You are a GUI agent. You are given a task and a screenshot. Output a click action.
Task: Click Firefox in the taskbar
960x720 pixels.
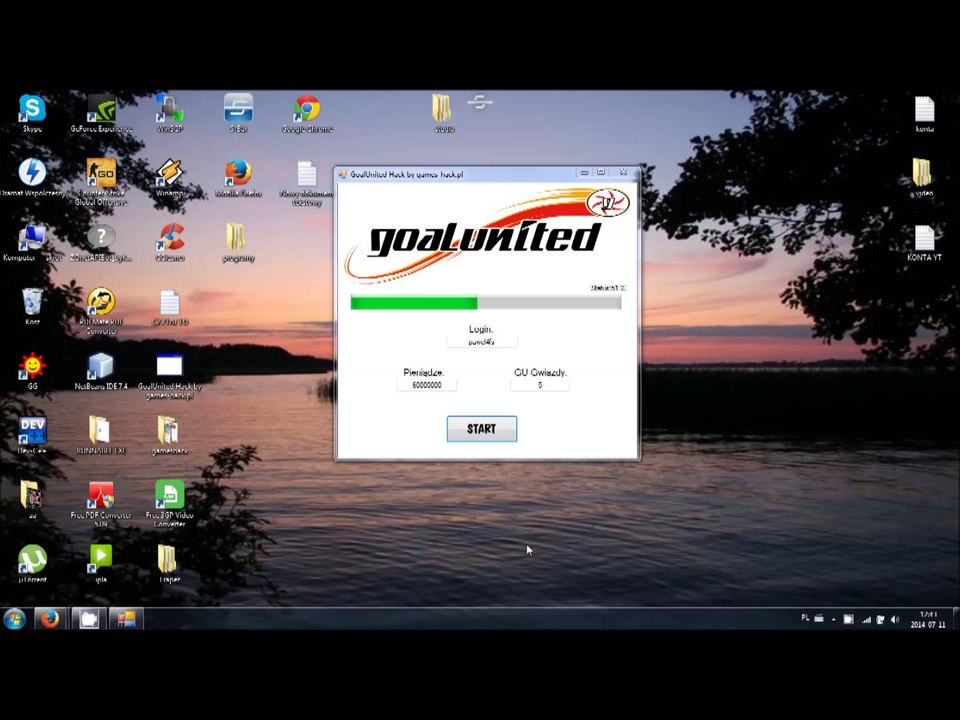pyautogui.click(x=50, y=619)
